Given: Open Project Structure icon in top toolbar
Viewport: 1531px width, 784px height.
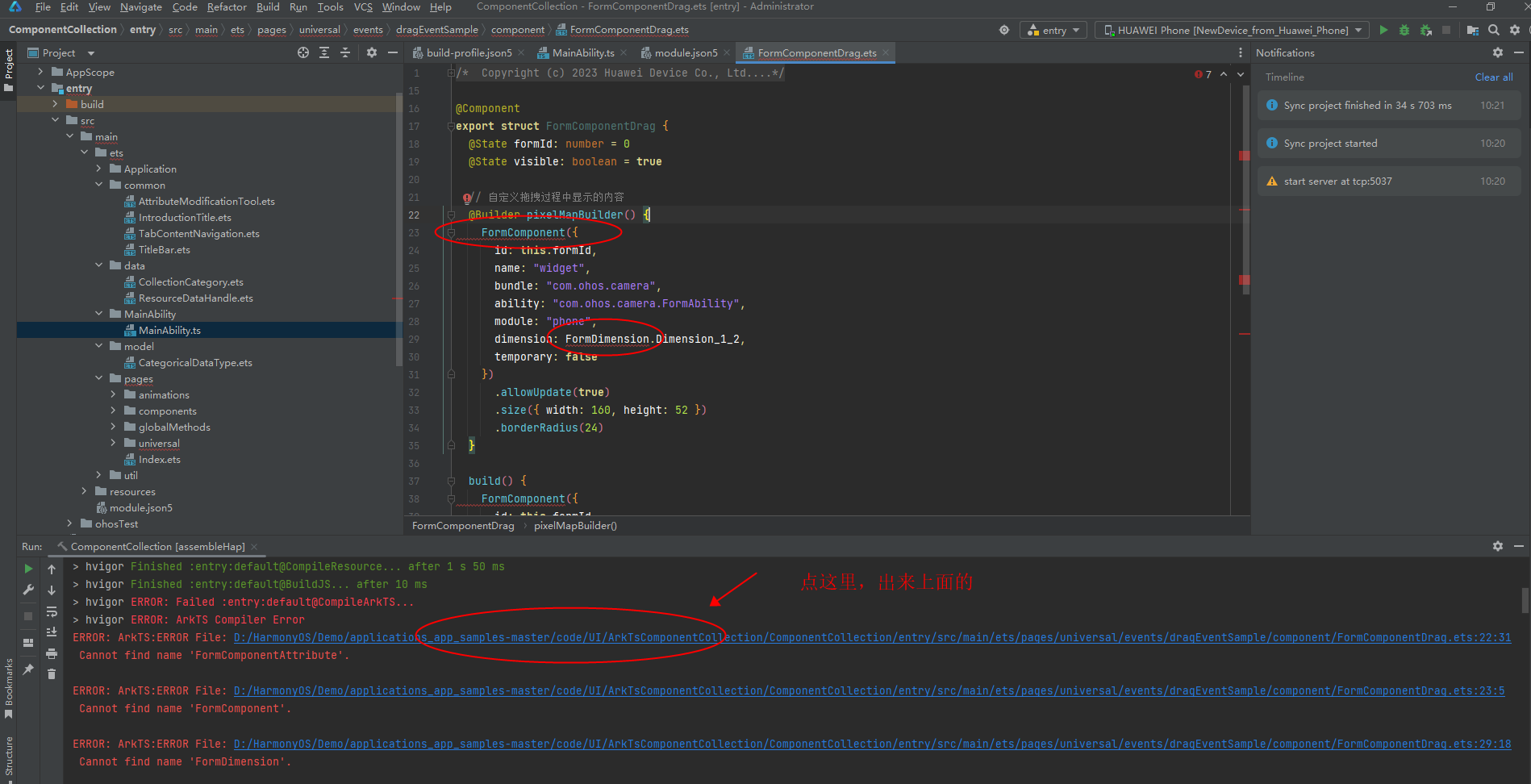Looking at the screenshot, I should pos(1472,30).
